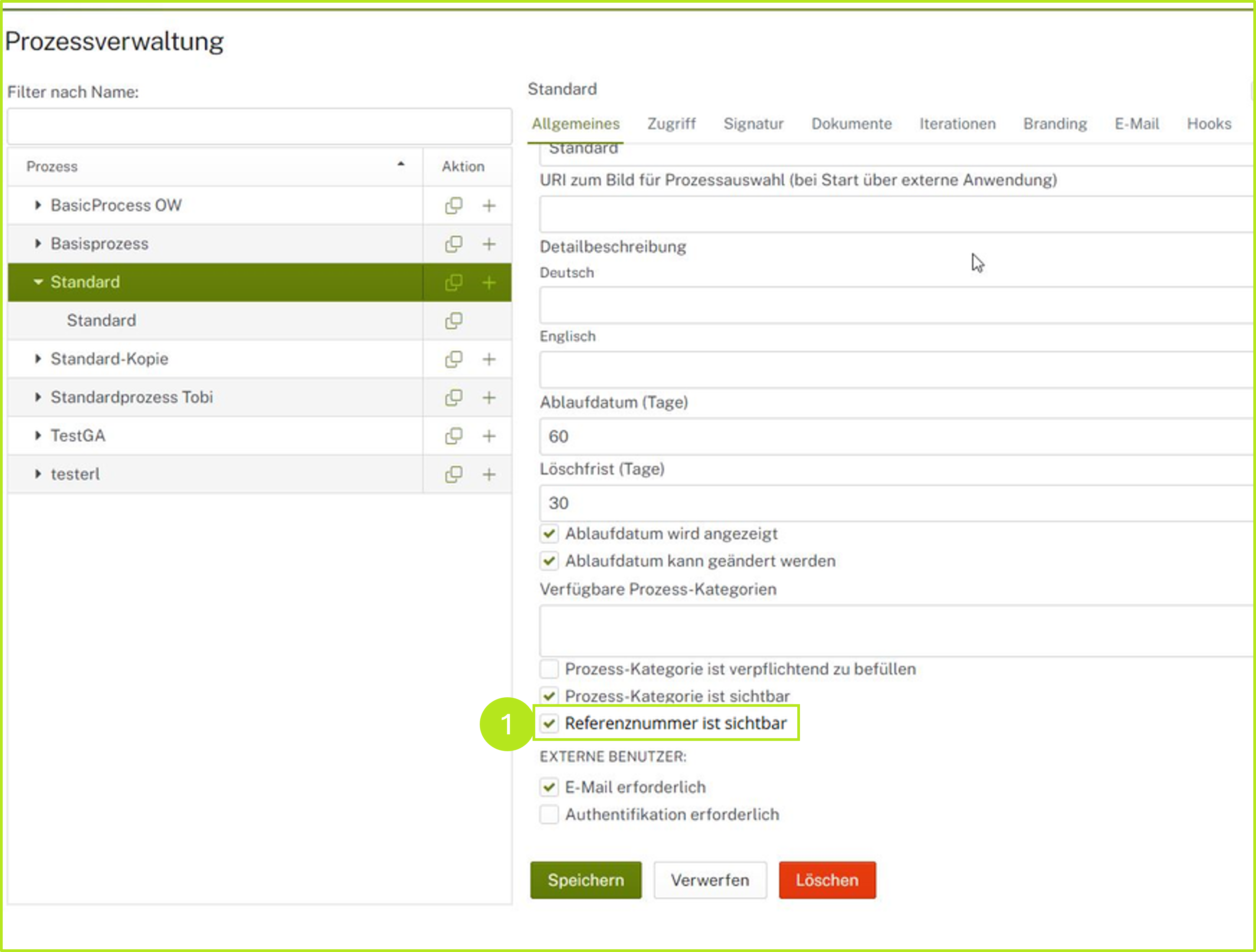
Task: Disable Referenznummer ist sichtbar
Action: click(549, 723)
